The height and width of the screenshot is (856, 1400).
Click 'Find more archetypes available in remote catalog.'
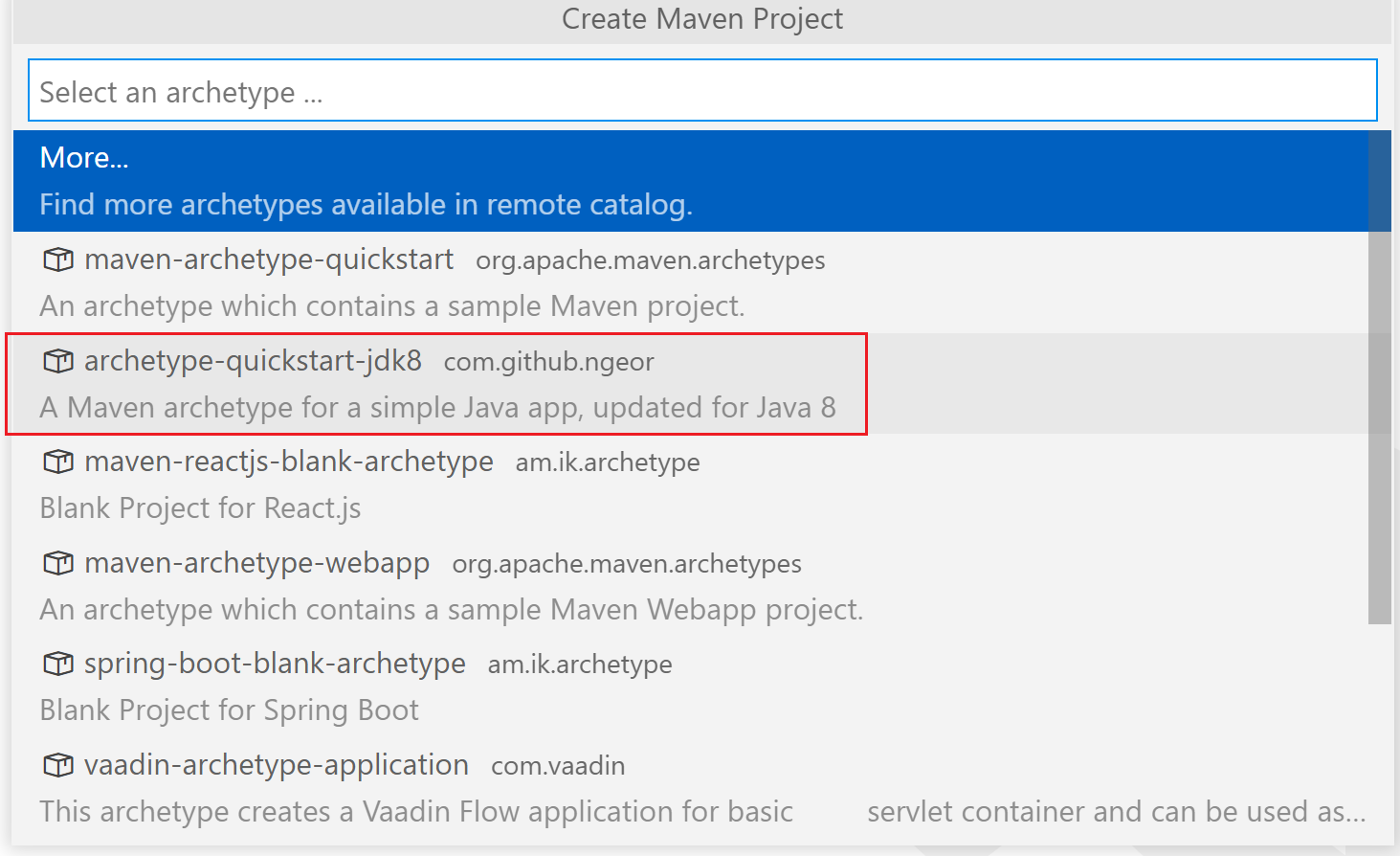[367, 205]
